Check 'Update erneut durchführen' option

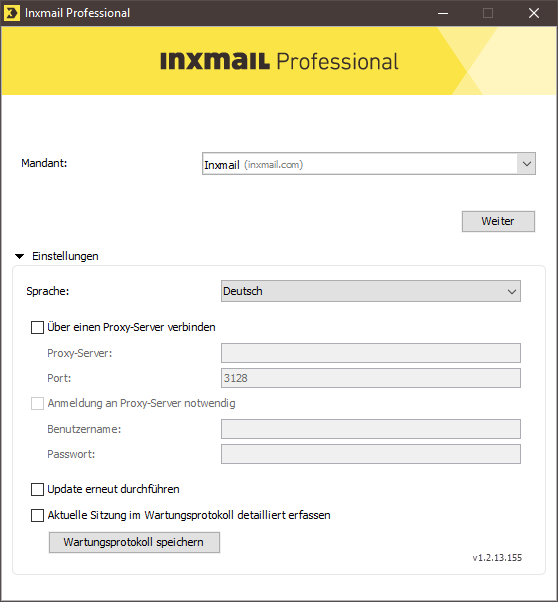37,490
